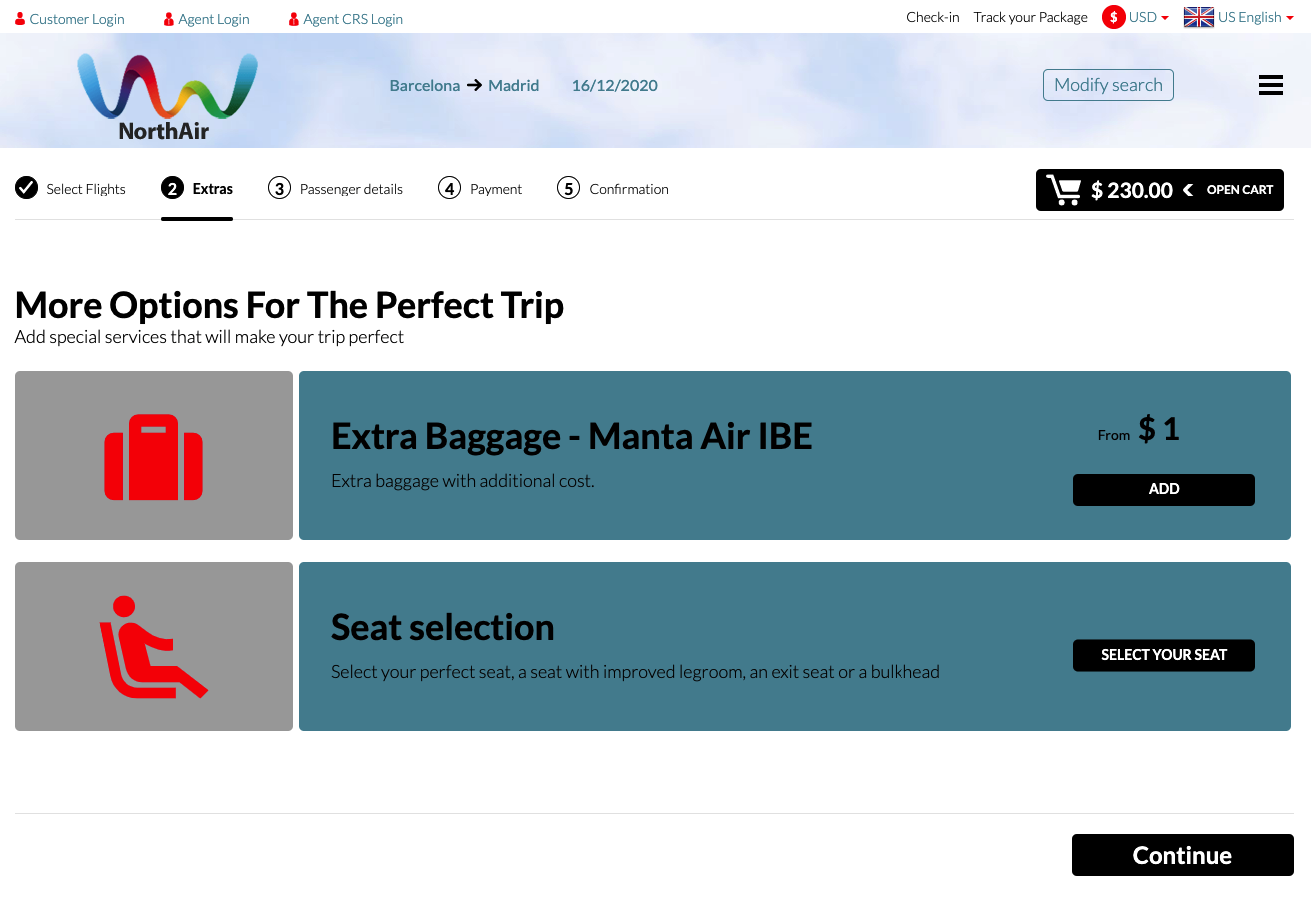Click Modify search button

pyautogui.click(x=1108, y=85)
